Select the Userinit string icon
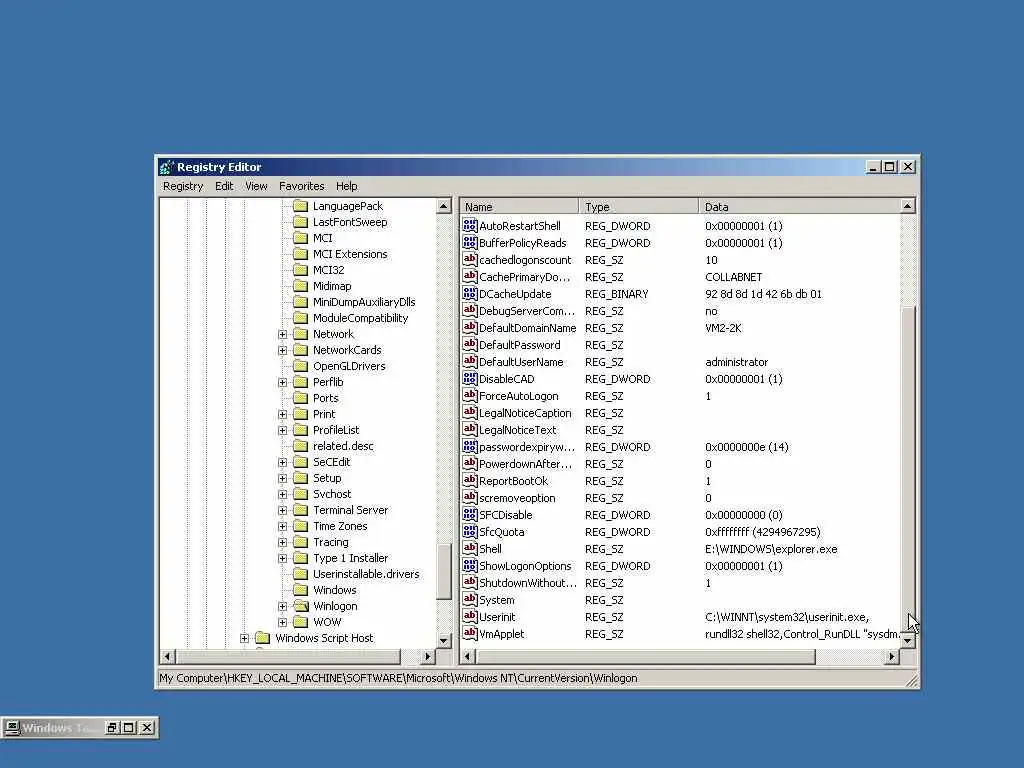 click(470, 616)
